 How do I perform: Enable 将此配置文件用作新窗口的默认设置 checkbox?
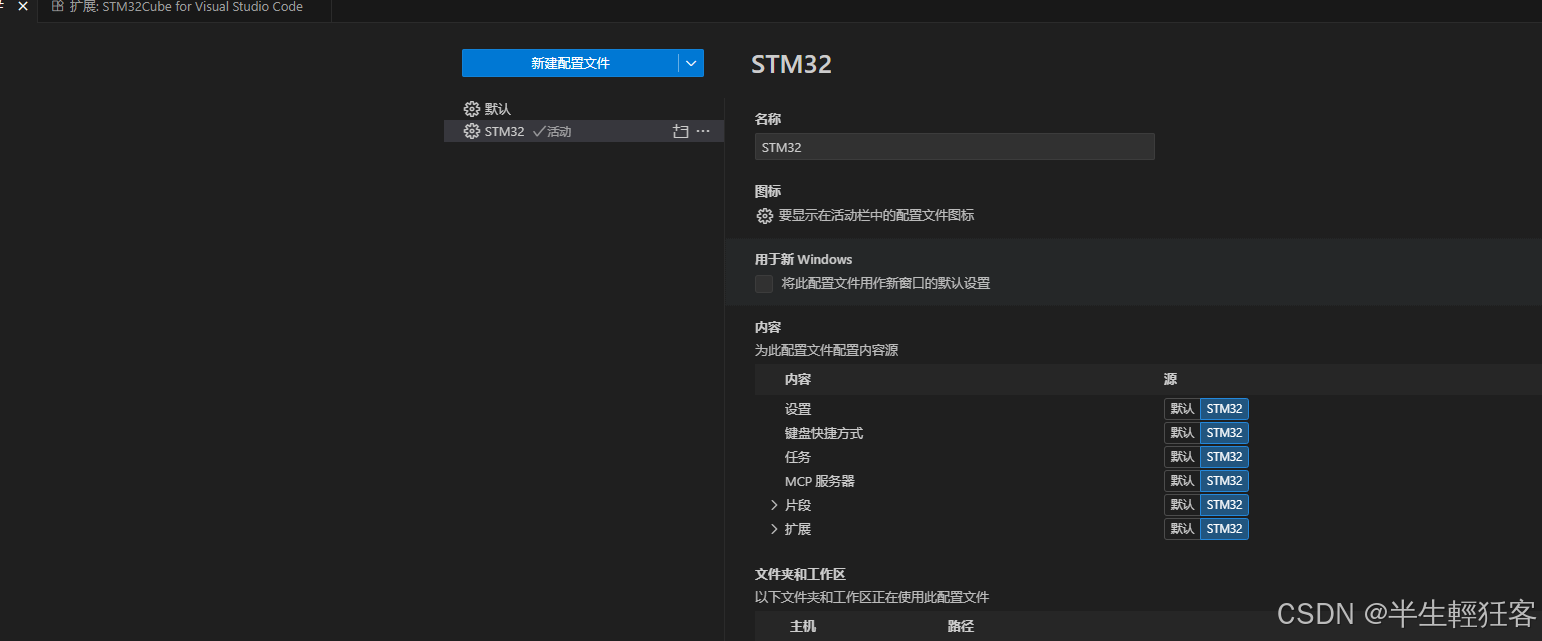coord(763,283)
